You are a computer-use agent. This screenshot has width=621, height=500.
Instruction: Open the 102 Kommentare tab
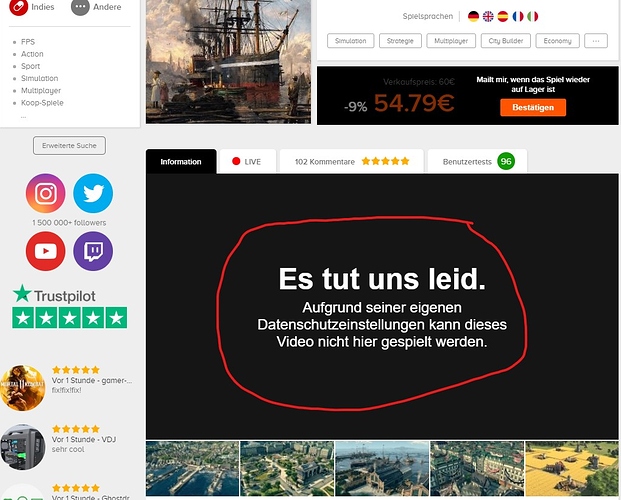click(x=352, y=161)
